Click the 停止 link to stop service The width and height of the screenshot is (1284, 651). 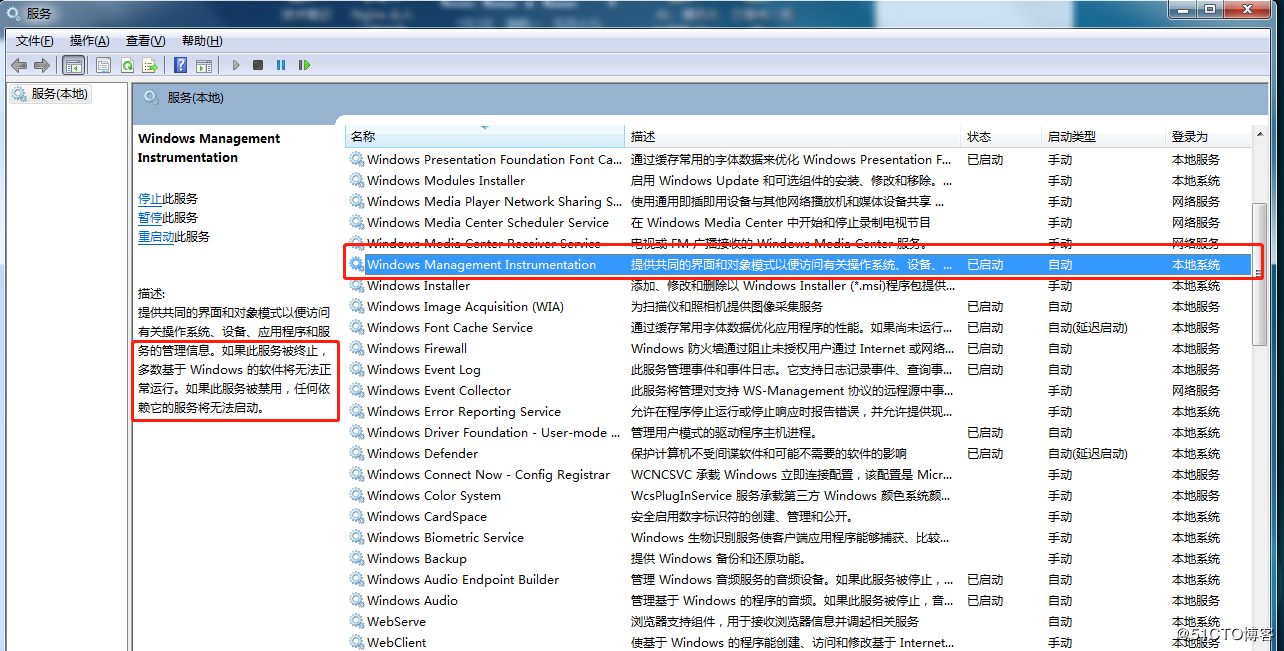[150, 199]
